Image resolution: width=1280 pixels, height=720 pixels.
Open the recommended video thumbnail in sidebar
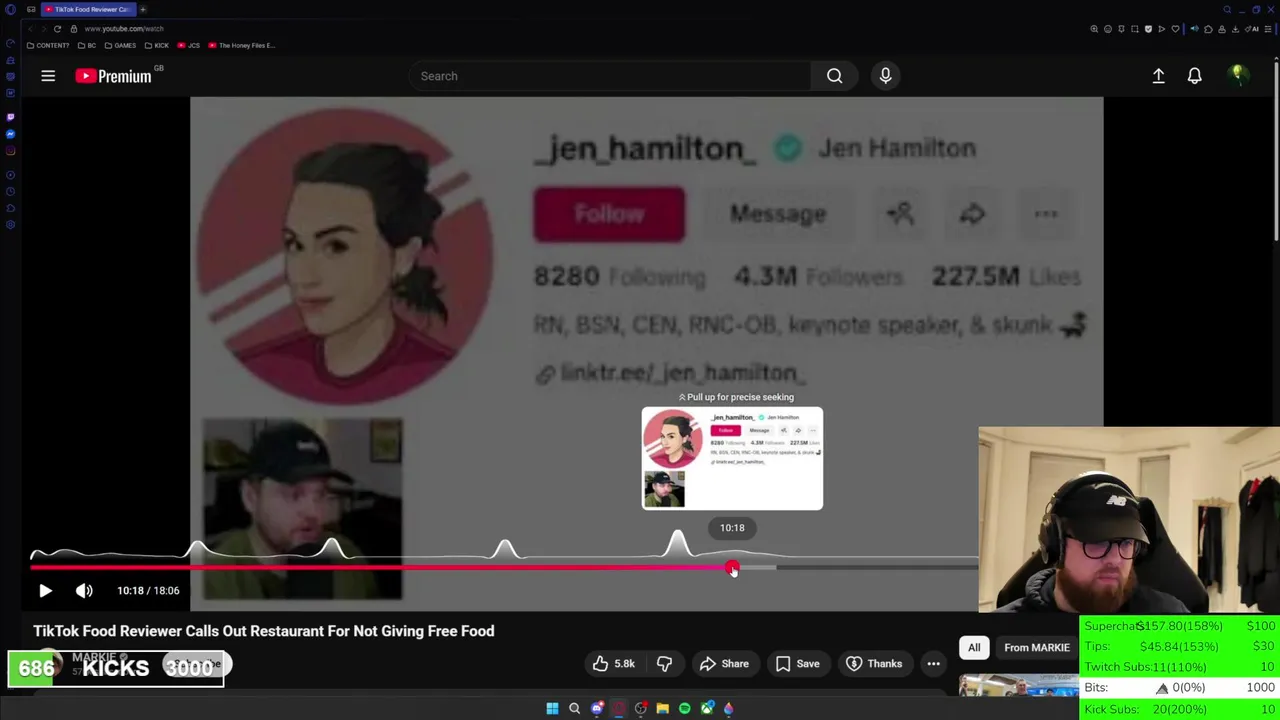1018,685
